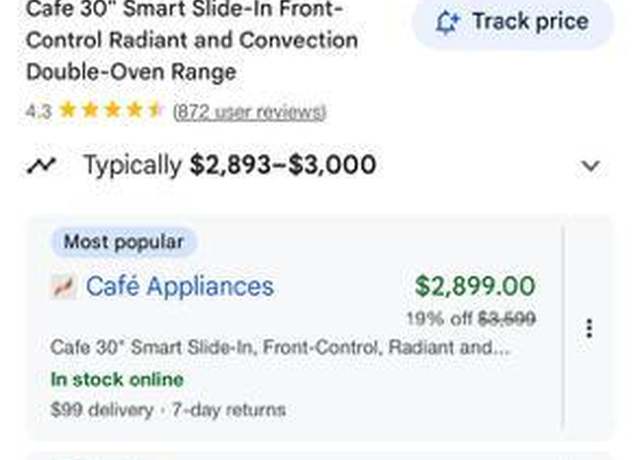The width and height of the screenshot is (640, 460).
Task: Click the product title heading text
Action: click(x=192, y=41)
